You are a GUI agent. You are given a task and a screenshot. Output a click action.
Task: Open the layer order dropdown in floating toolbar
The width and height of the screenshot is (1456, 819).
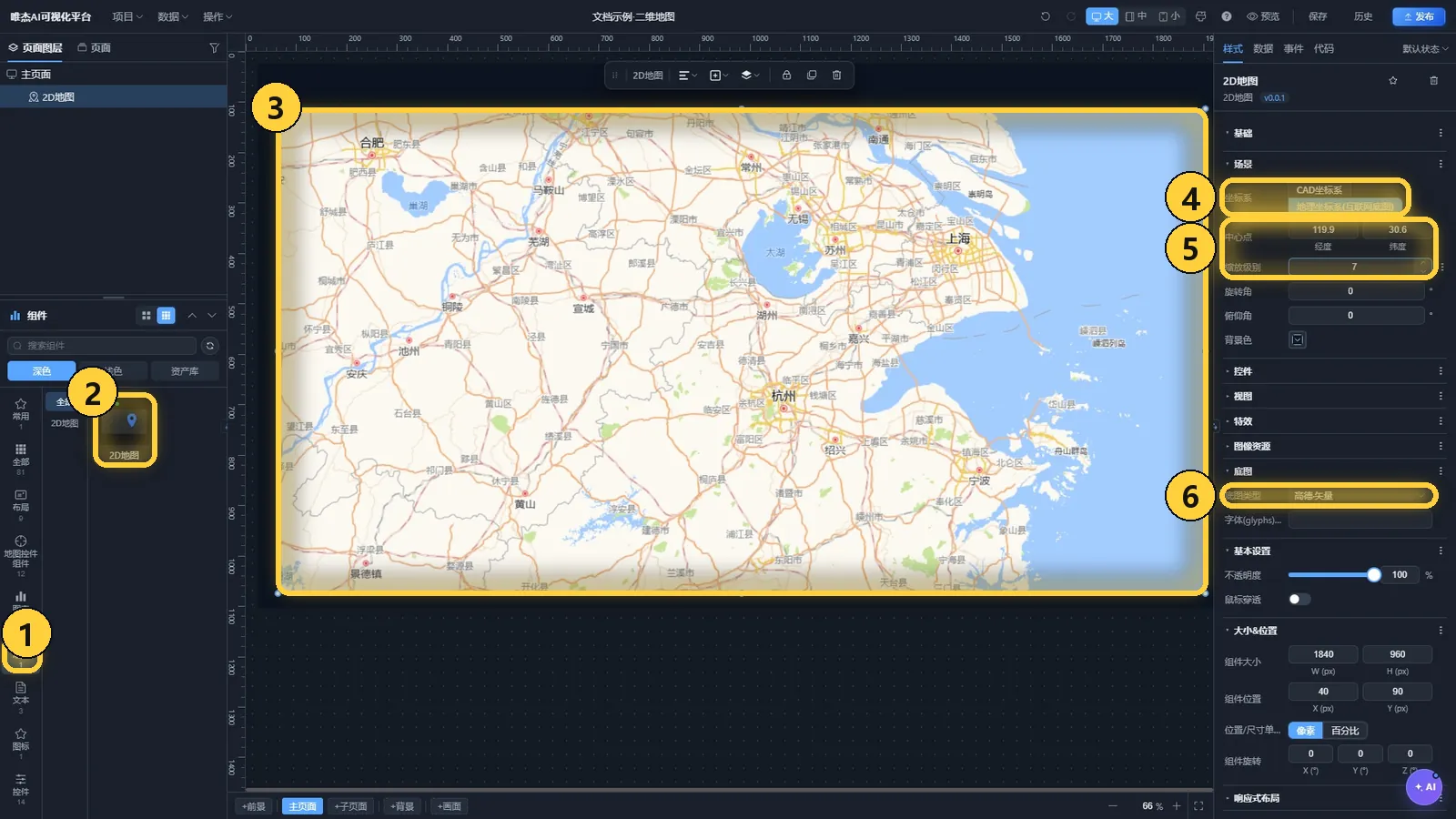pos(750,76)
